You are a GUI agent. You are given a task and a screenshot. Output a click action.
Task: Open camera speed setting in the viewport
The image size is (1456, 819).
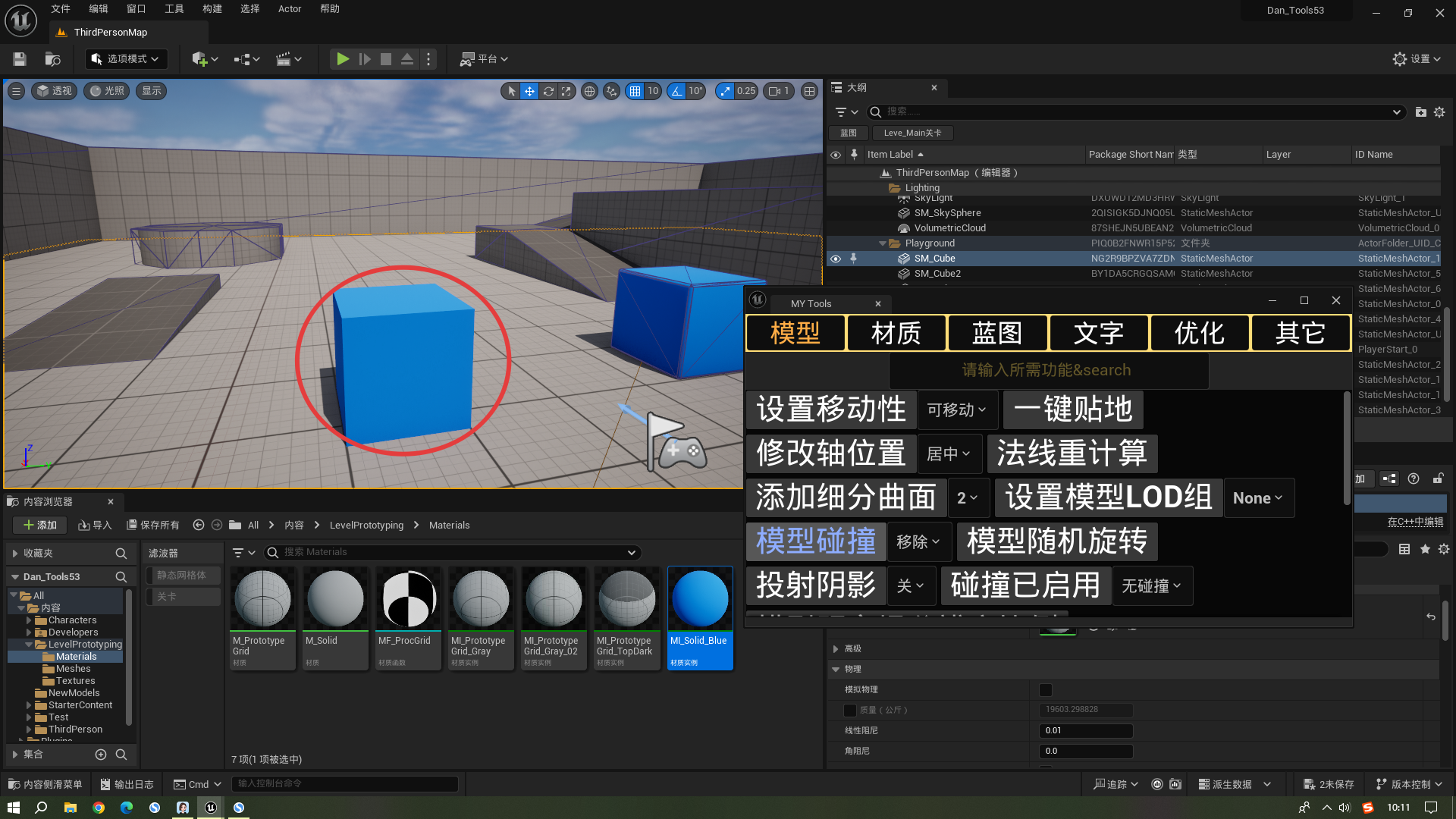point(779,91)
